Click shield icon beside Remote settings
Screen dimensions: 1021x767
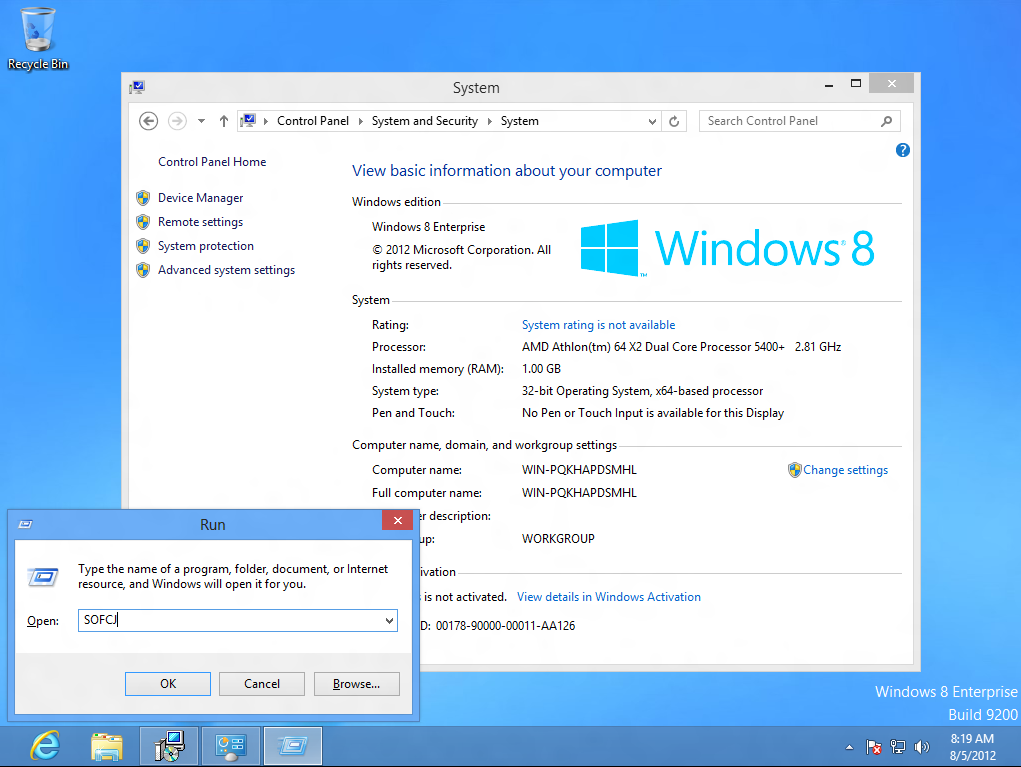[143, 222]
